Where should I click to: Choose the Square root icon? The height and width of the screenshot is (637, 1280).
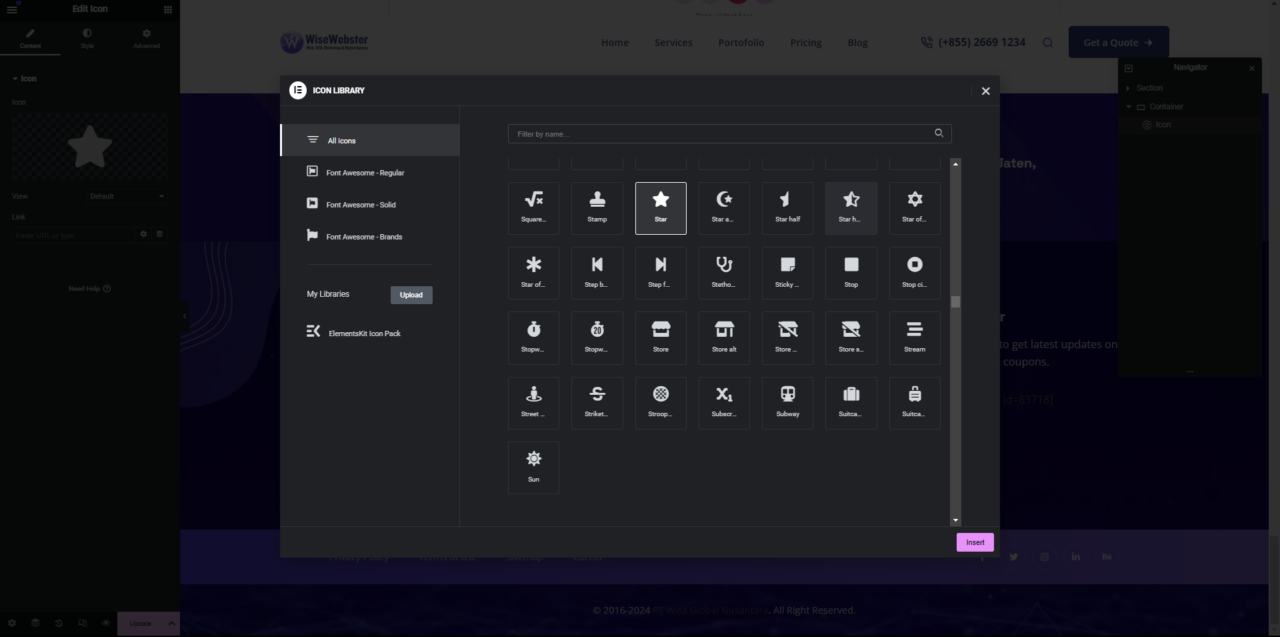[x=533, y=208]
